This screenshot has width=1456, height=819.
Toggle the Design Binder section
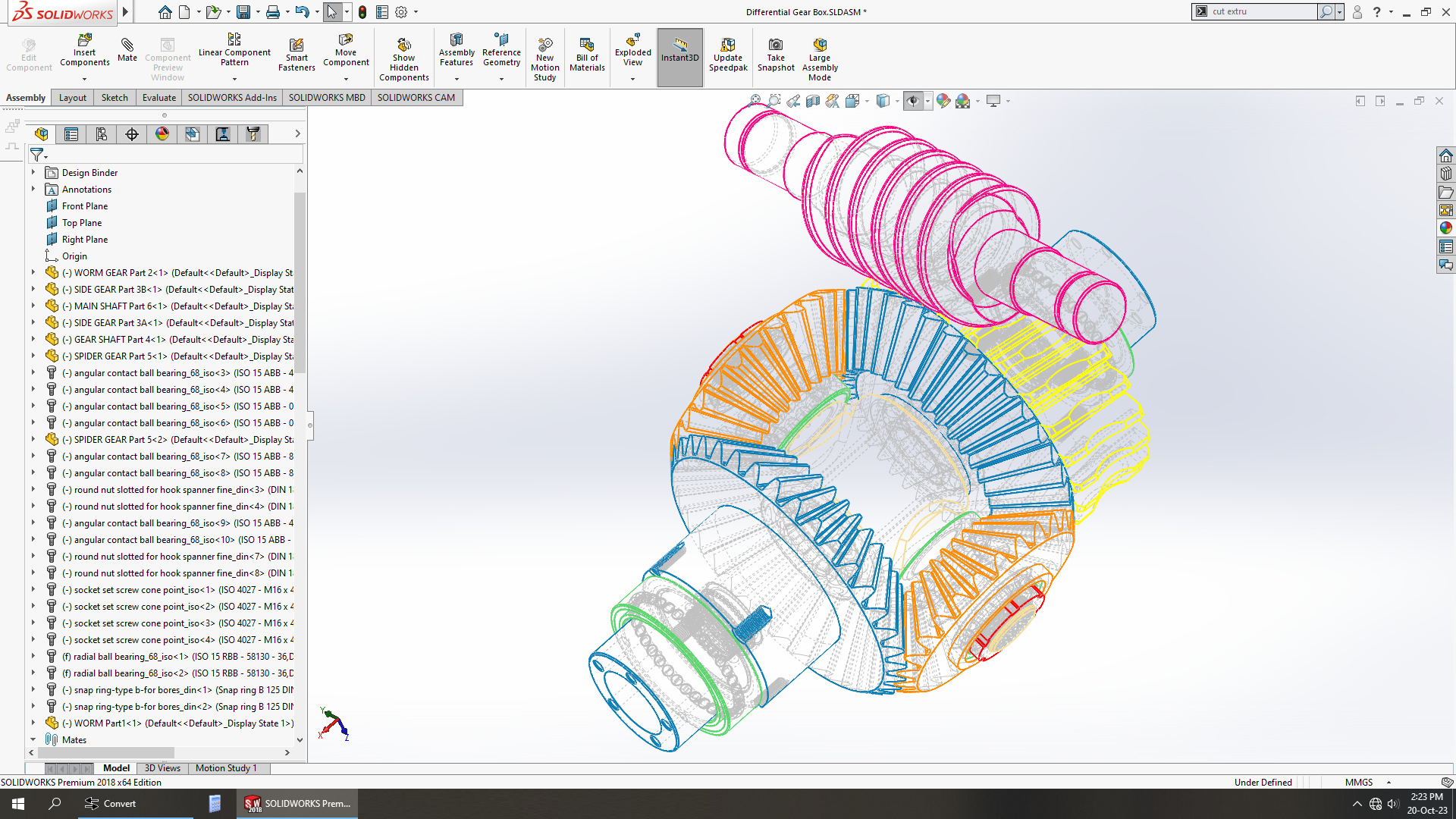33,172
